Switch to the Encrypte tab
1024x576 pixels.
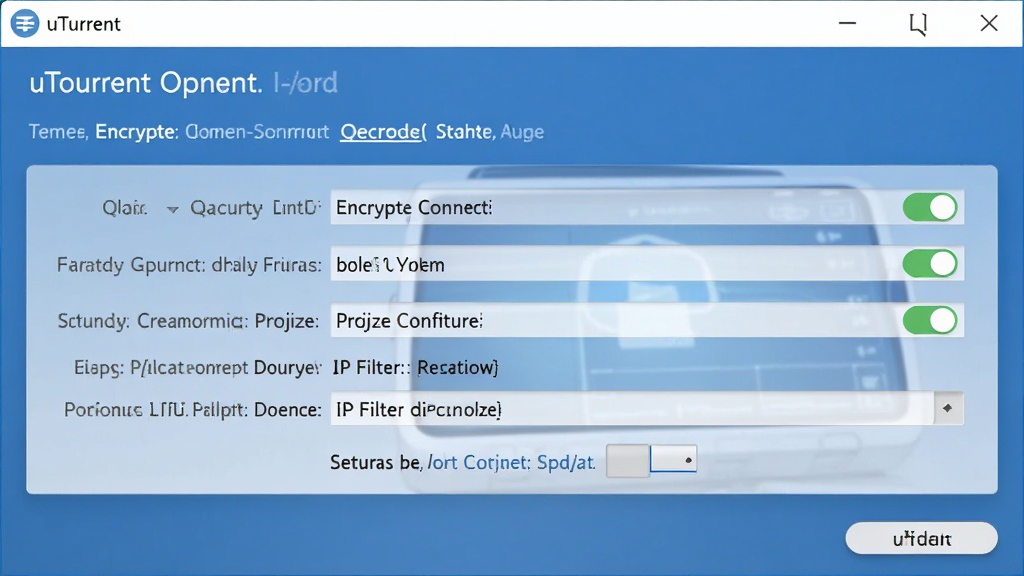(x=136, y=132)
